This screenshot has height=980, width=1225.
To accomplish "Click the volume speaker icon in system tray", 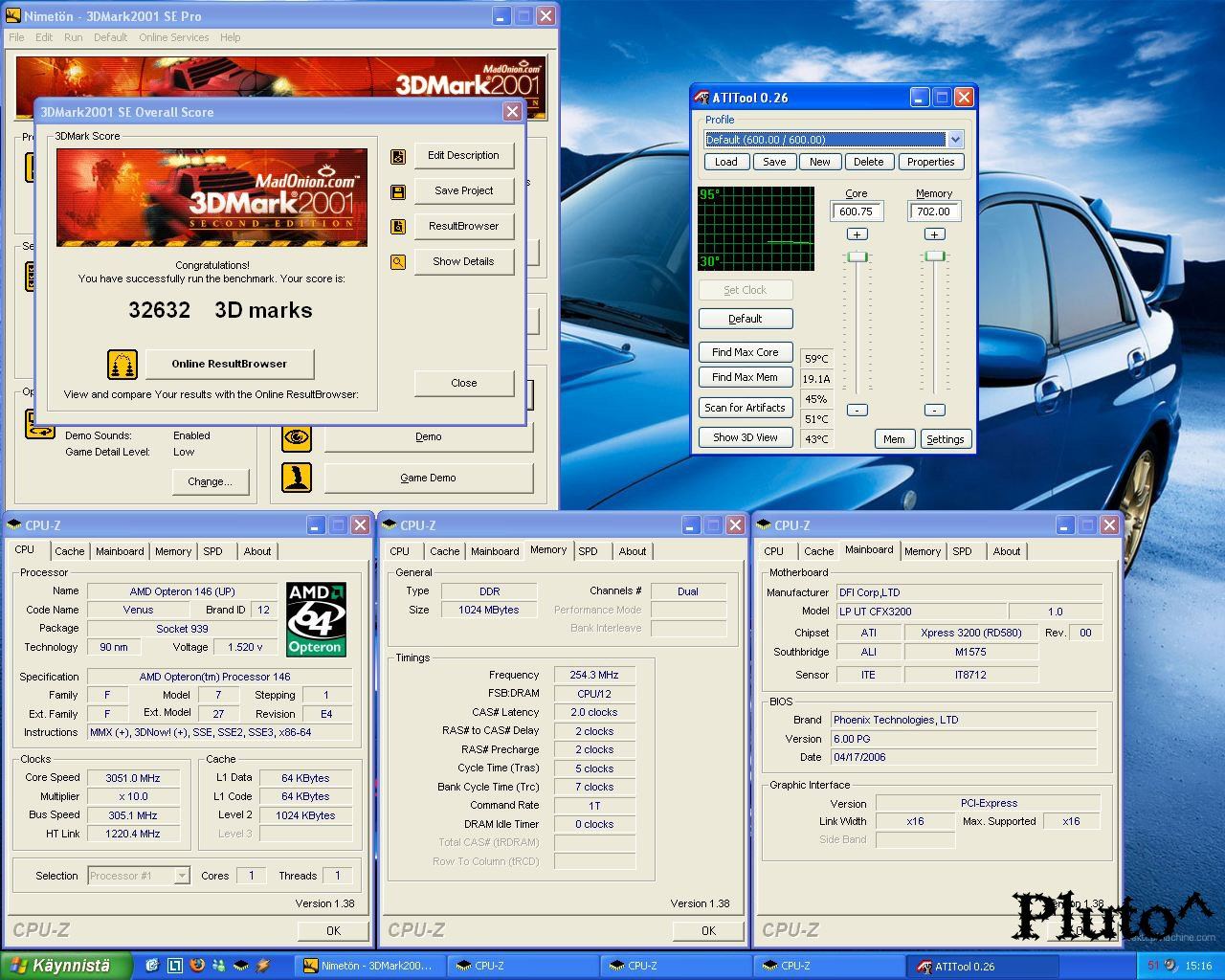I will click(1170, 966).
